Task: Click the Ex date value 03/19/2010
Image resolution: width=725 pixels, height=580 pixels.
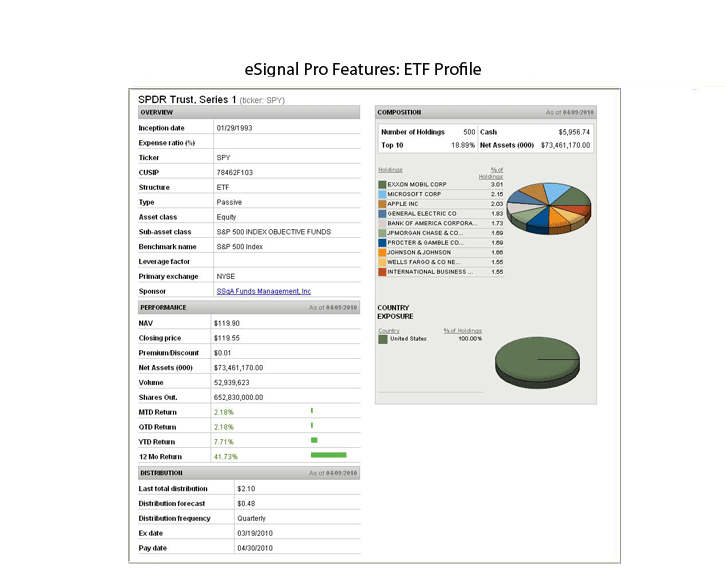Action: pyautogui.click(x=255, y=533)
